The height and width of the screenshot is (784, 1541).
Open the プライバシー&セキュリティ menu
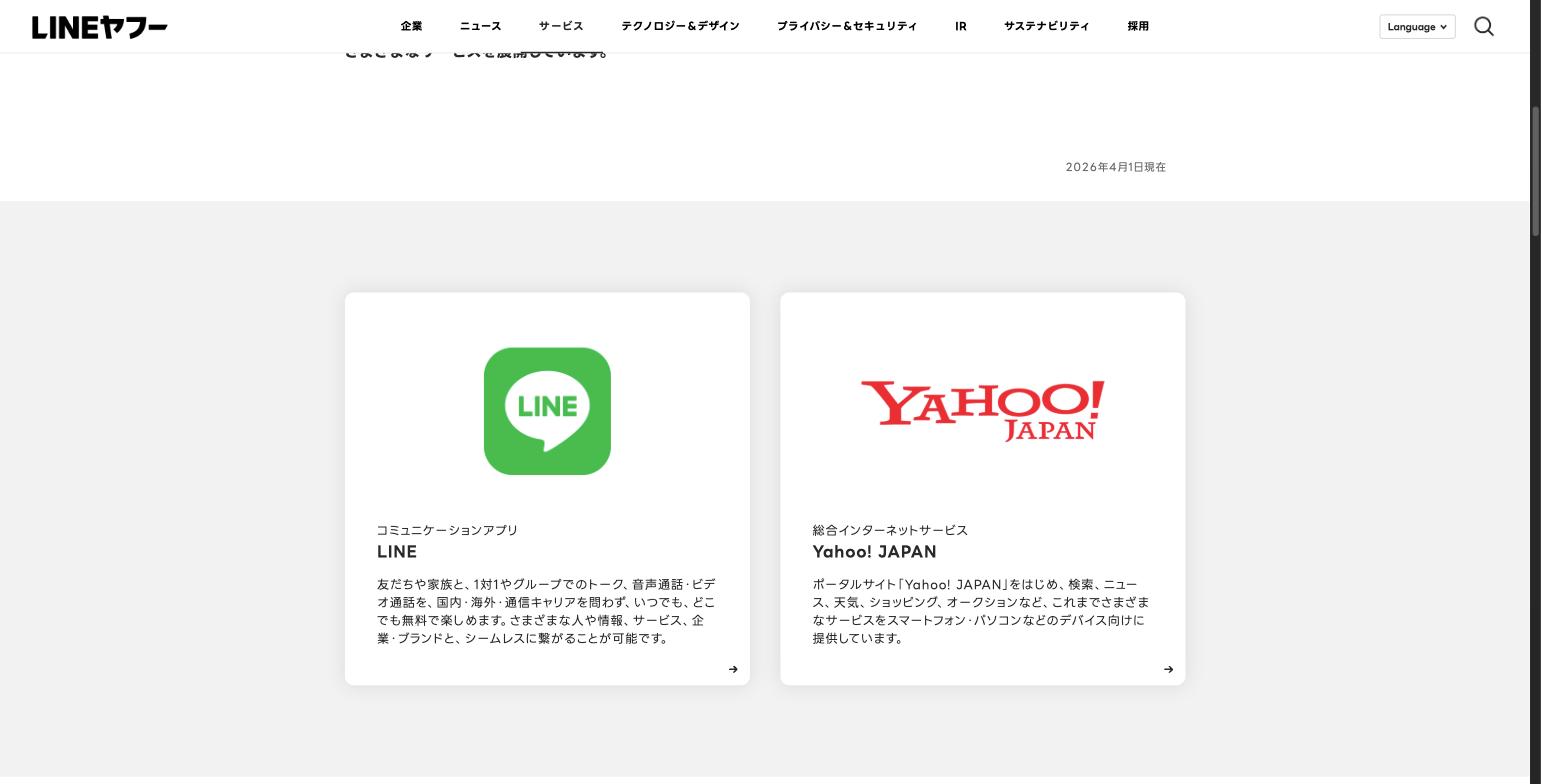click(847, 26)
